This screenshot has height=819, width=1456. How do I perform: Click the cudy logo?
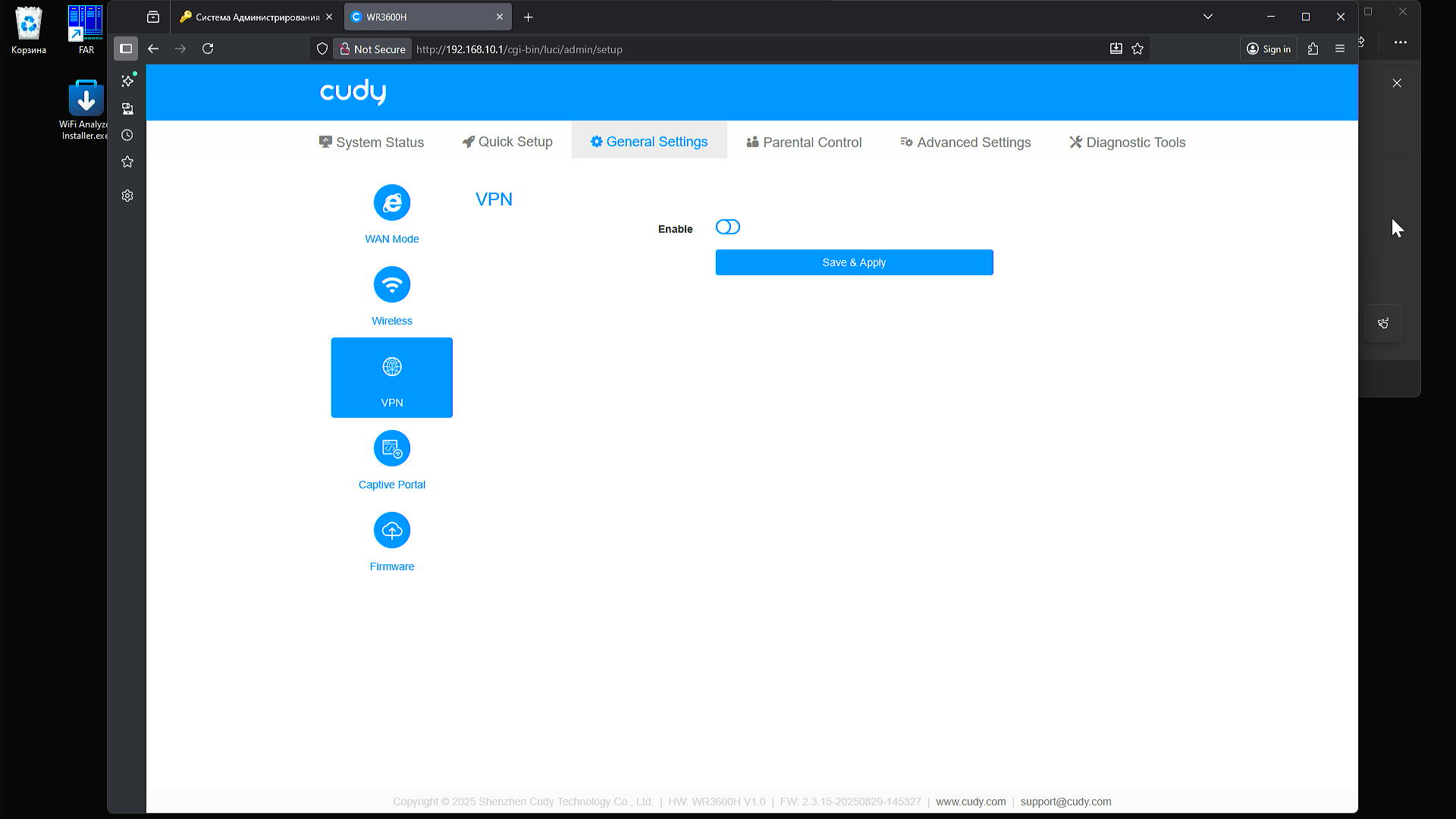(x=353, y=92)
